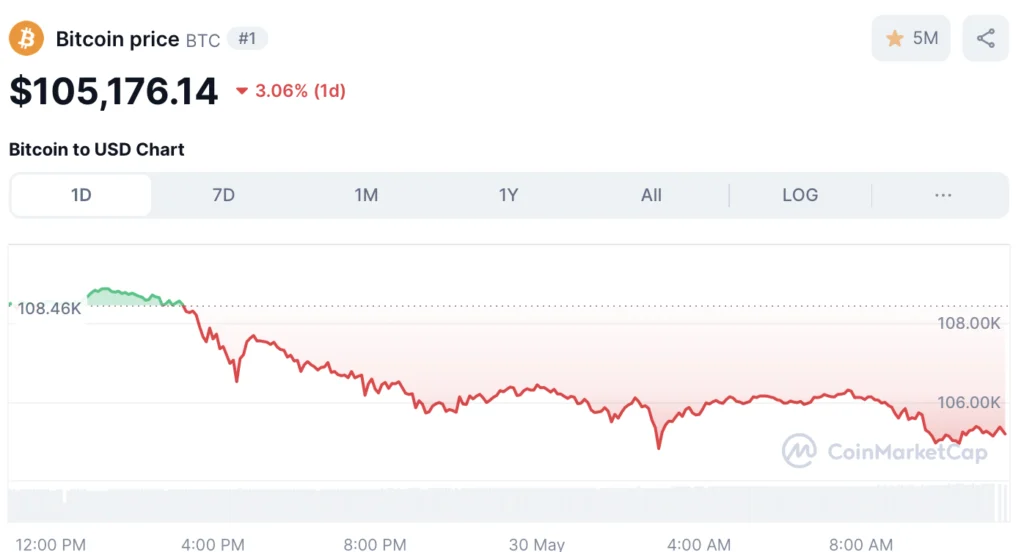
Task: Switch to the 1M chart range
Action: pyautogui.click(x=366, y=195)
